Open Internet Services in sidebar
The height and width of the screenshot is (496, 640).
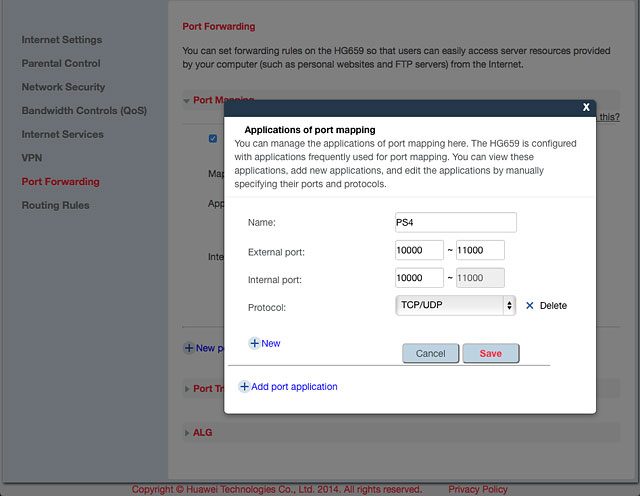(x=62, y=135)
